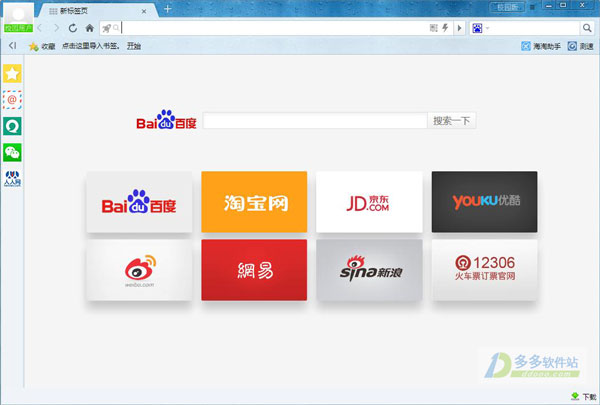Click the 校园版 button in title bar

pos(507,7)
